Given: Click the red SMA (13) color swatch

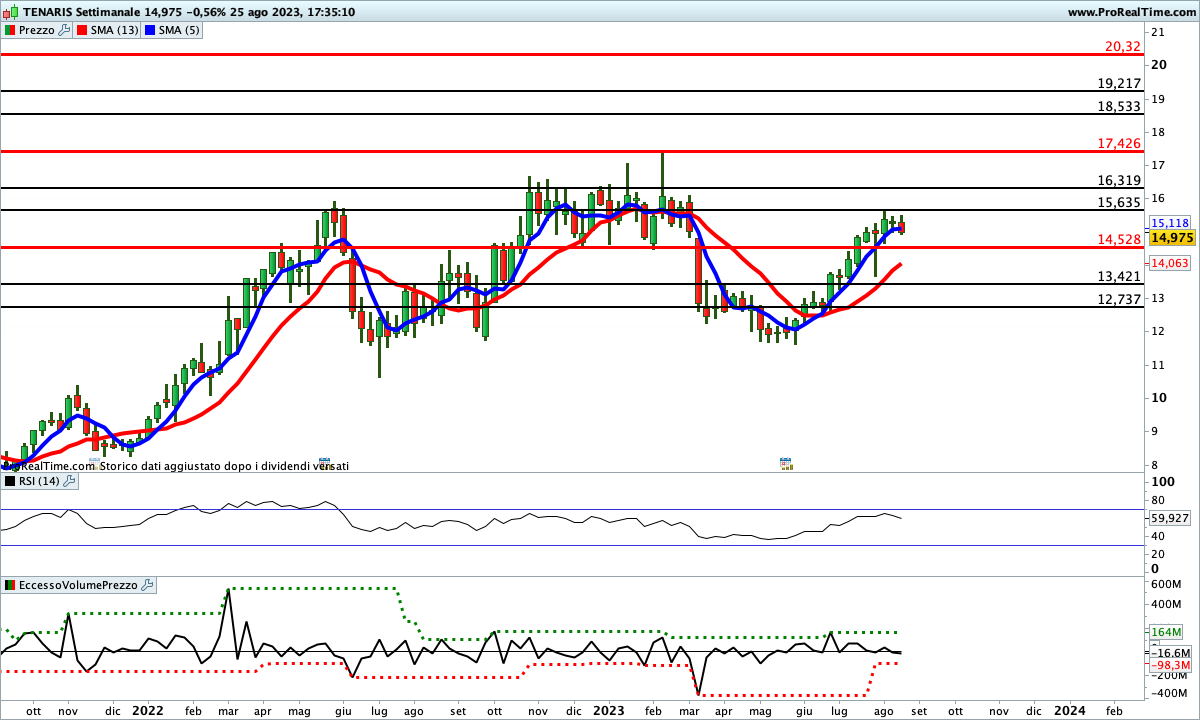Looking at the screenshot, I should coord(82,30).
